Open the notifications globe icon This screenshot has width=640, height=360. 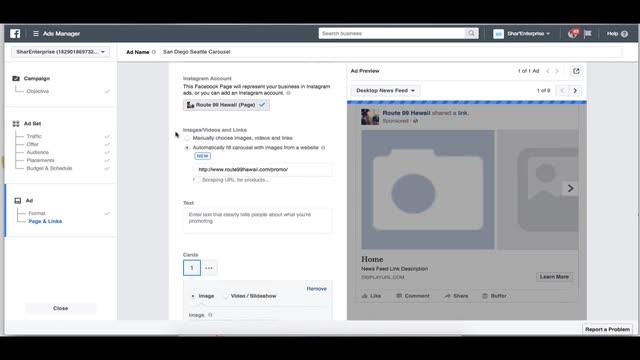573,33
